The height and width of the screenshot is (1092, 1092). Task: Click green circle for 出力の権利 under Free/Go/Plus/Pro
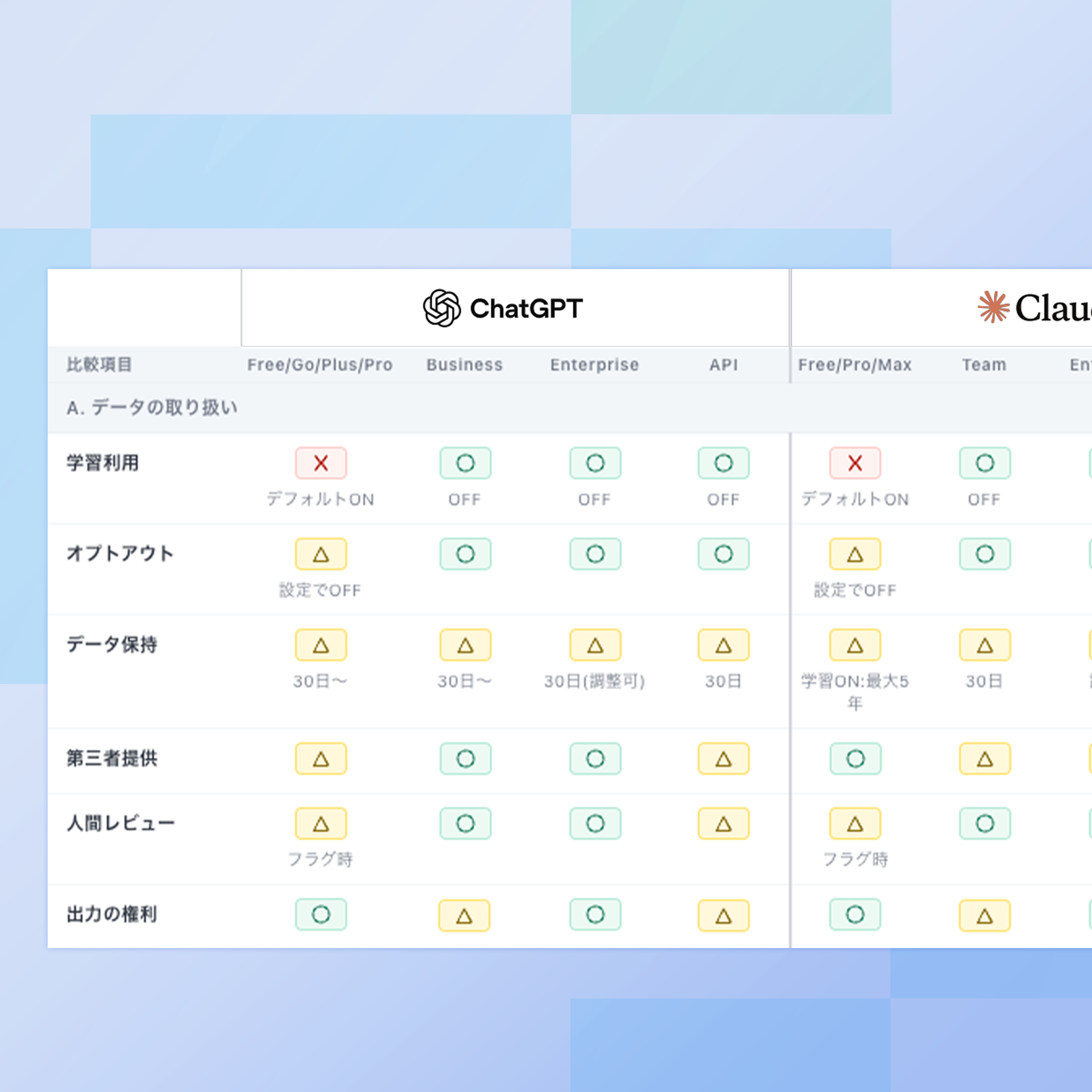(x=321, y=914)
